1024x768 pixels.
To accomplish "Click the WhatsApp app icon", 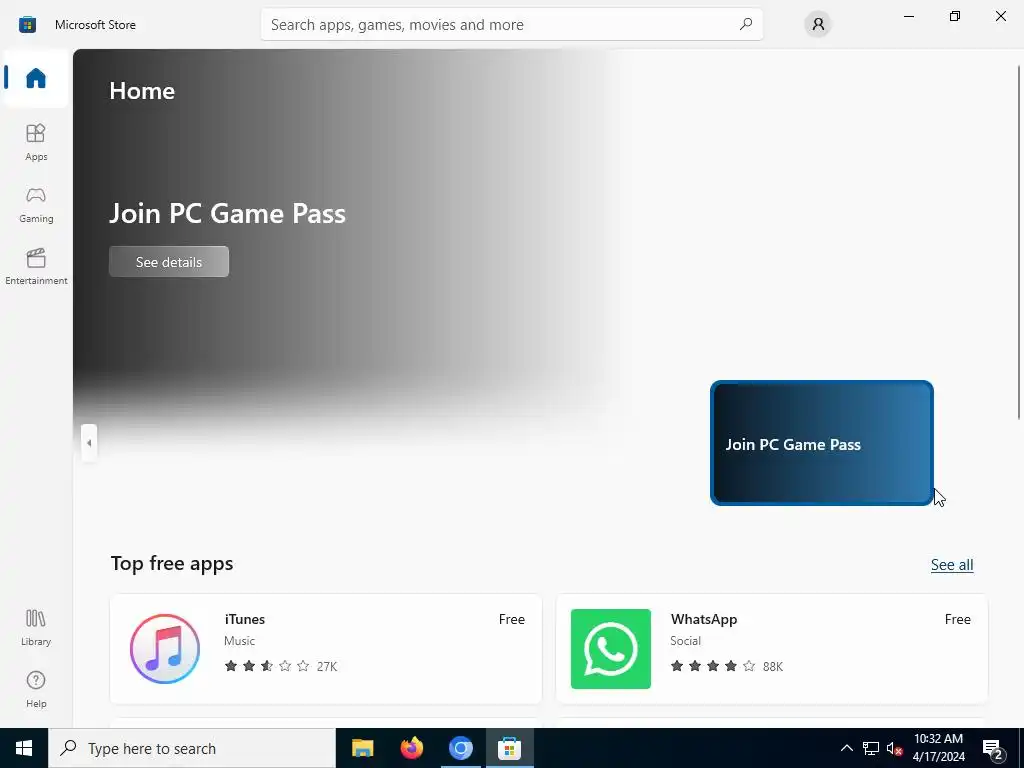I will point(611,648).
